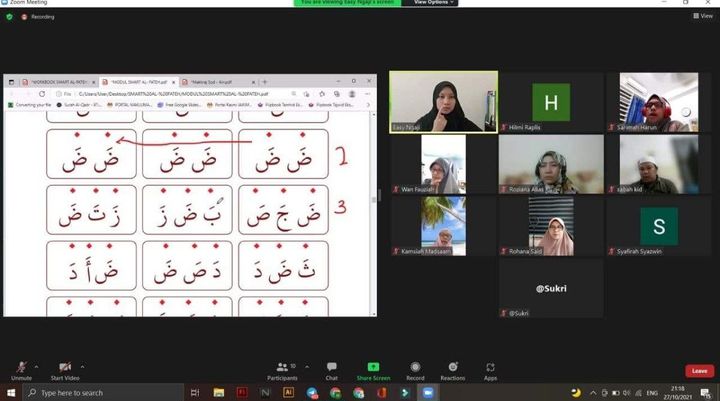Open the Reactions menu

(x=452, y=369)
